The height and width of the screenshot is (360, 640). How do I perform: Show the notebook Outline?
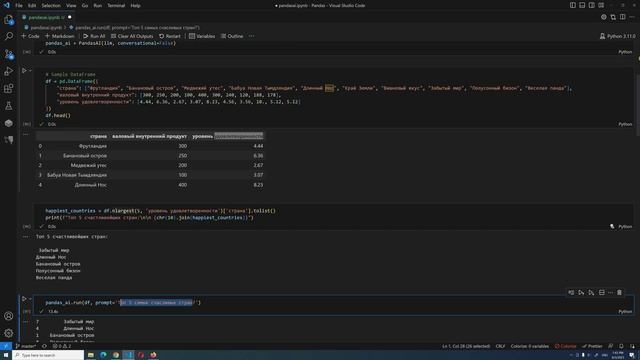232,36
